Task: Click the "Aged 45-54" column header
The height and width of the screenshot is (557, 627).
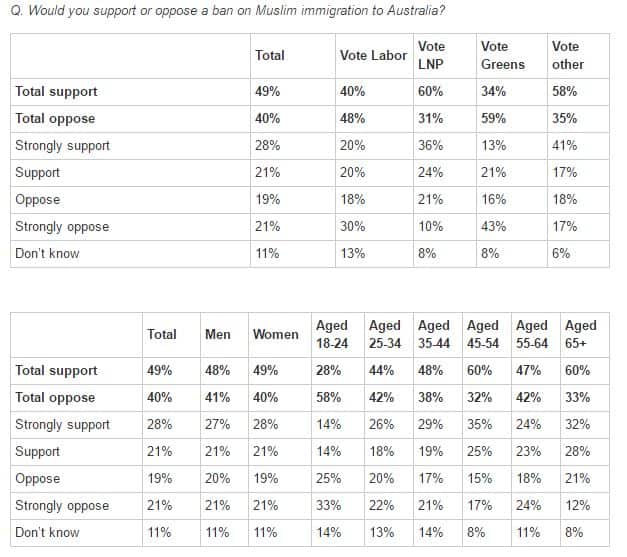Action: point(483,334)
